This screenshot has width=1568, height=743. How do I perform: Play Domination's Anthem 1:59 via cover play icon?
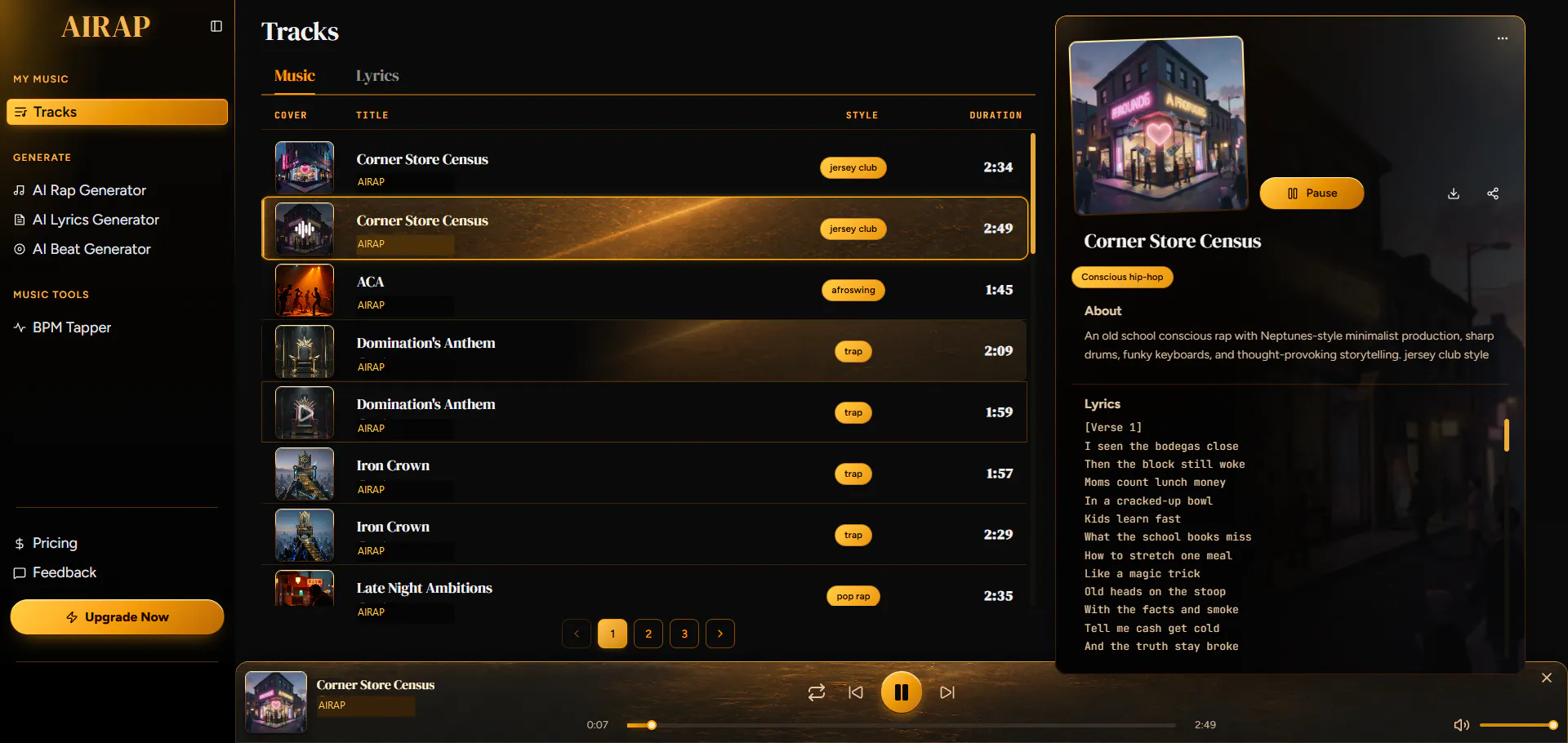point(305,412)
